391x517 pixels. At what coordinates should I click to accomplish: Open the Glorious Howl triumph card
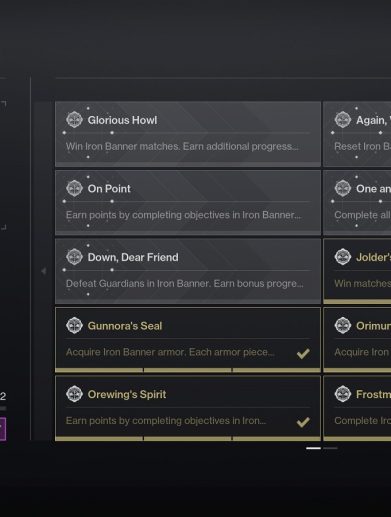pos(188,134)
